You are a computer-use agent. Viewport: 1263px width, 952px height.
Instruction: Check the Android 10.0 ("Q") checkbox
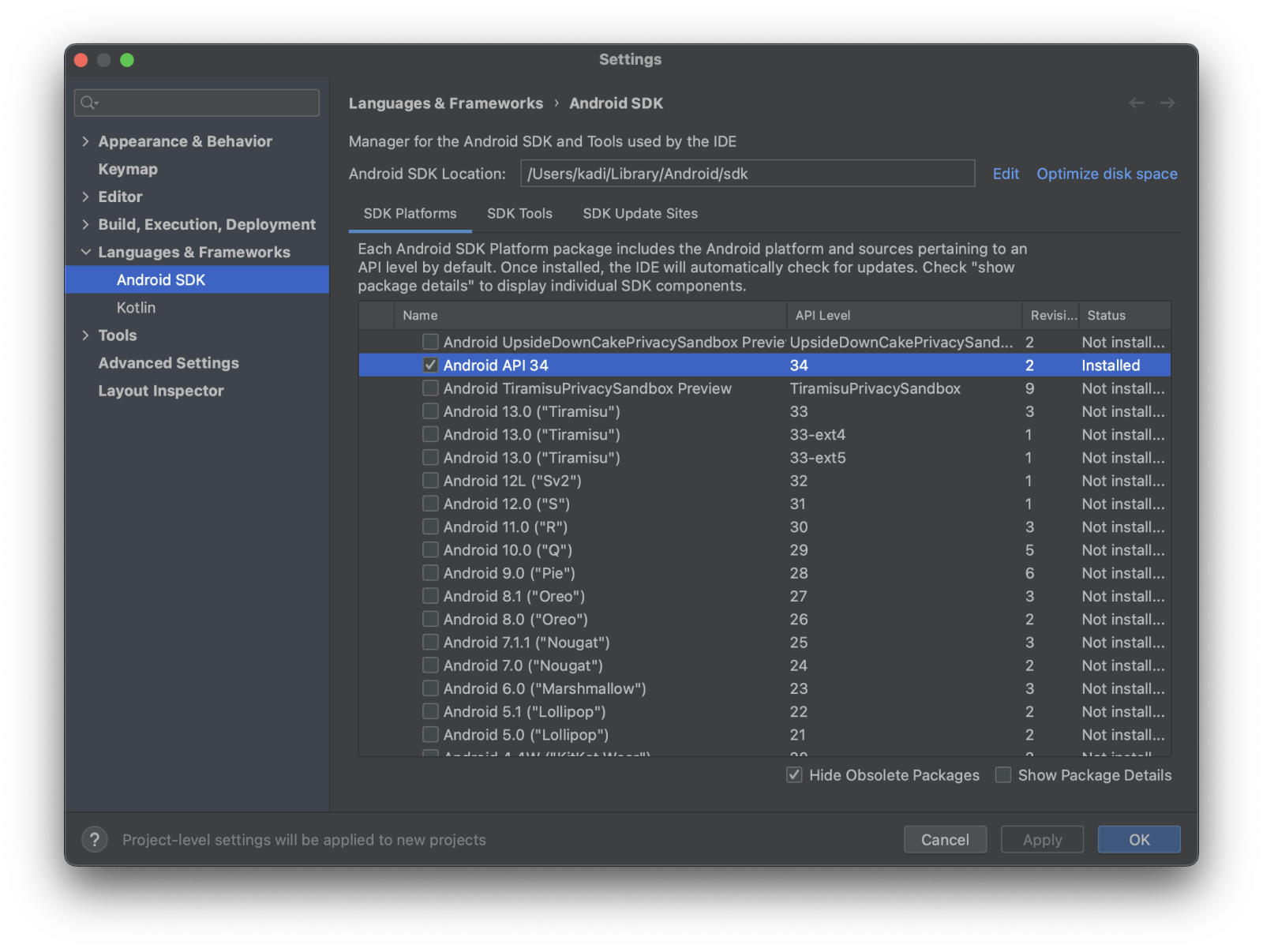430,550
